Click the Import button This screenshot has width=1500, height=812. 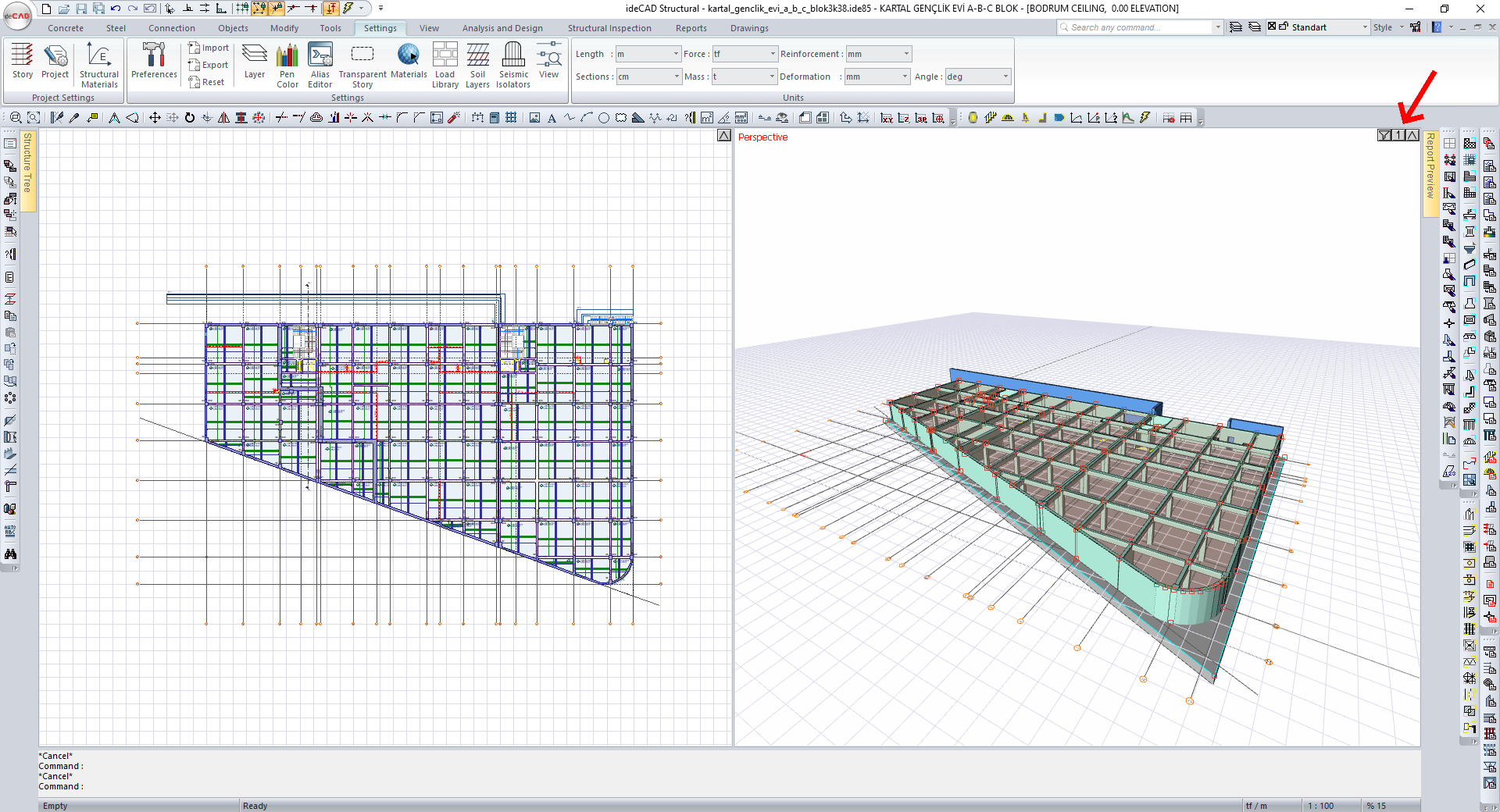click(x=209, y=48)
